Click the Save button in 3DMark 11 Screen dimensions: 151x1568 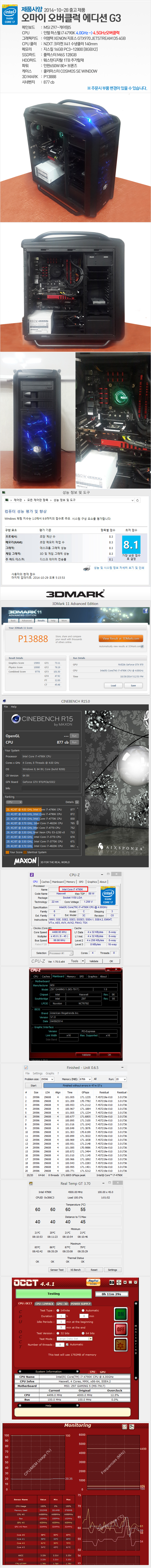133,685
